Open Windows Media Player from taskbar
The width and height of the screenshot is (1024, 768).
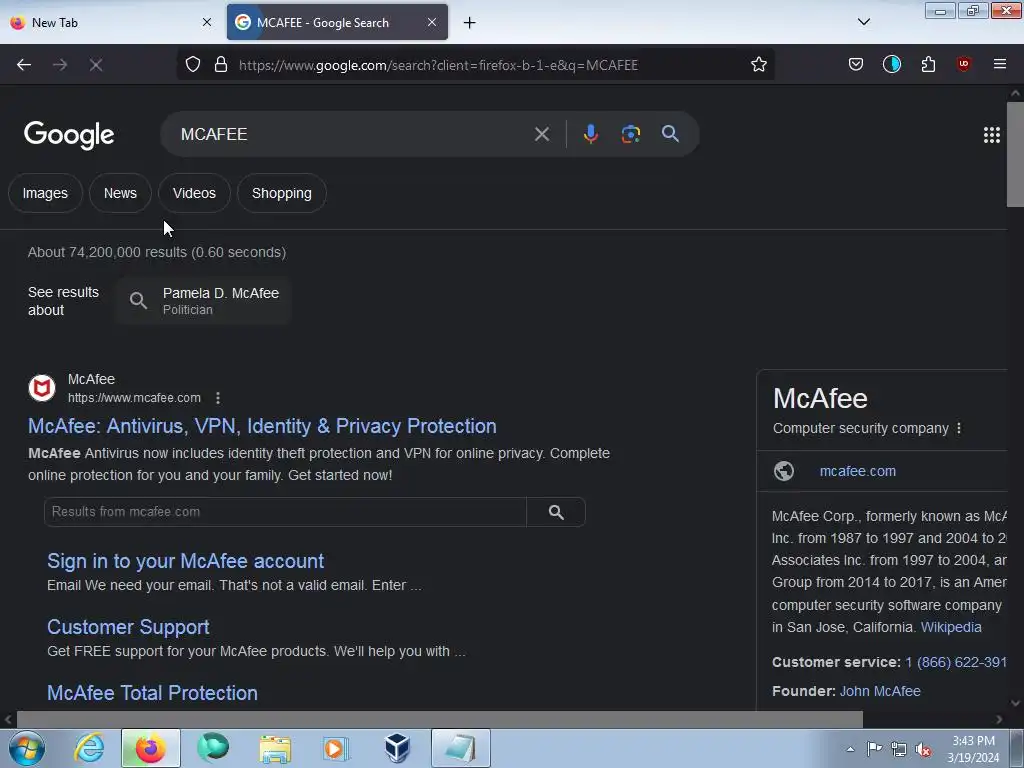[x=336, y=748]
